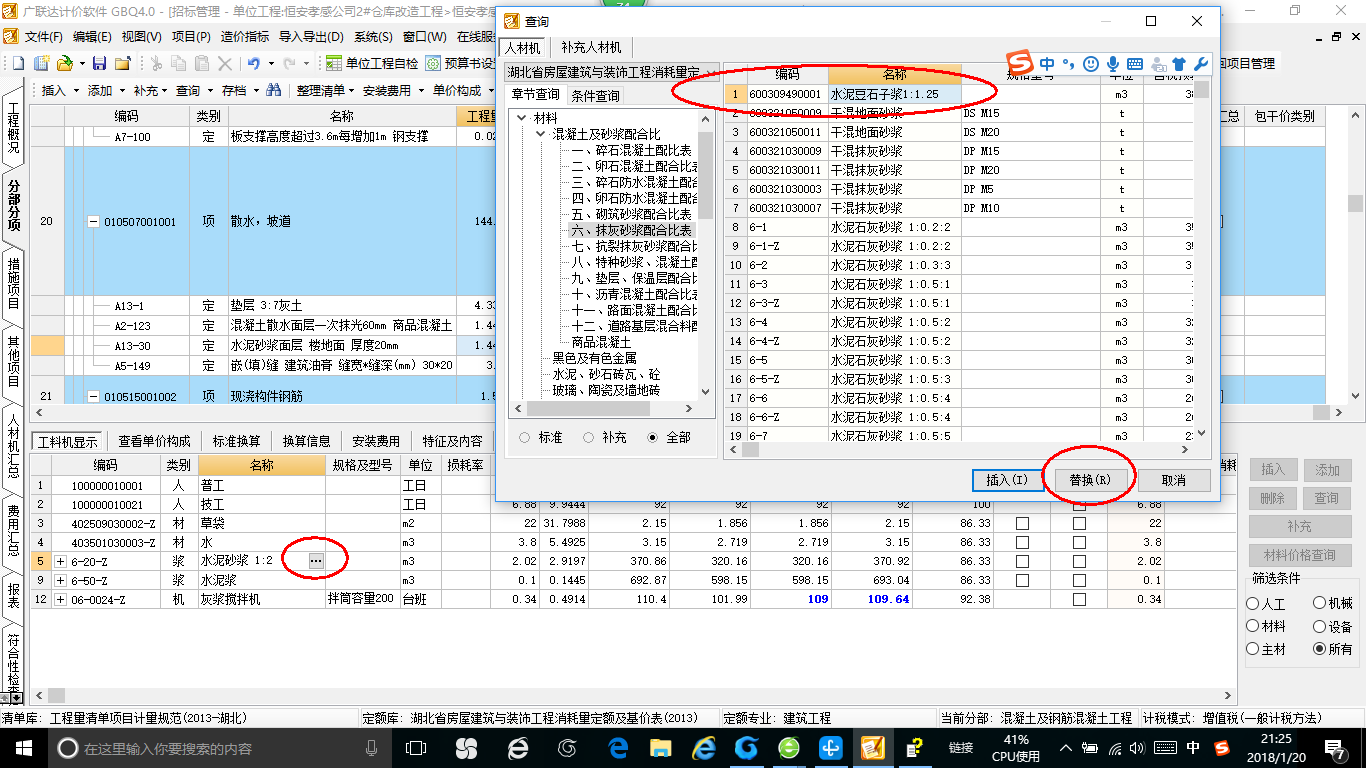Select the 人工 filter radio button

[1253, 604]
